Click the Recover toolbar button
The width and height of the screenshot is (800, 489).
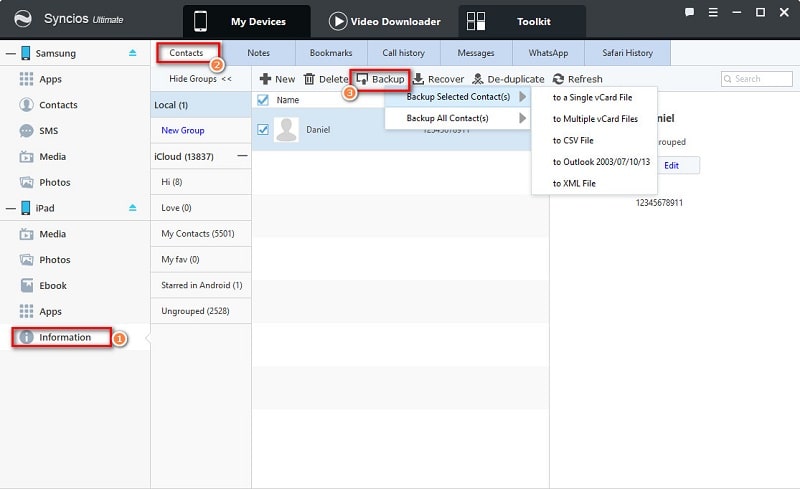pos(438,79)
